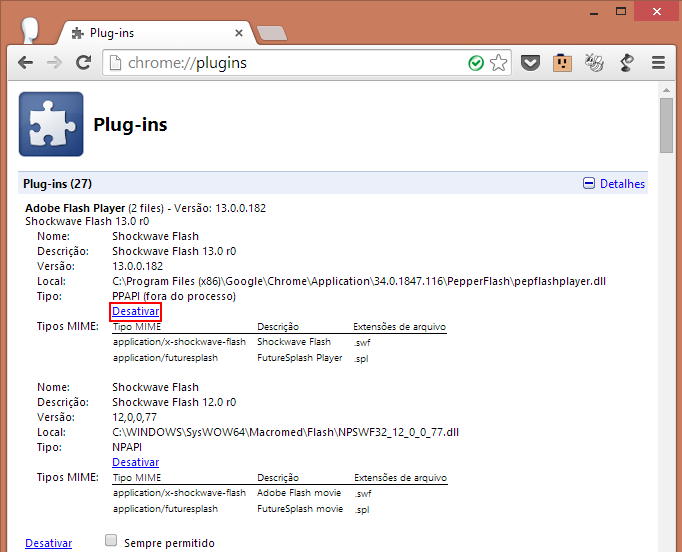Screen dimensions: 682x552
Task: Reload the plugins page
Action: point(83,63)
